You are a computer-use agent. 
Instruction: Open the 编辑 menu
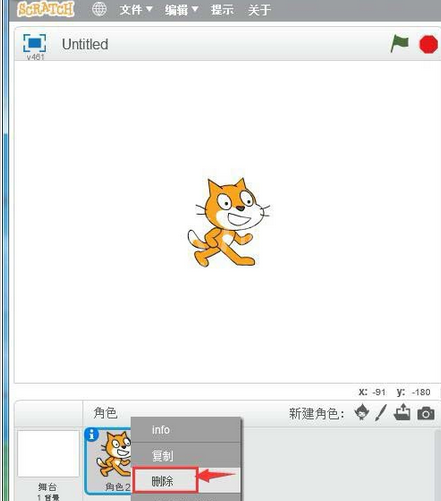pyautogui.click(x=181, y=10)
